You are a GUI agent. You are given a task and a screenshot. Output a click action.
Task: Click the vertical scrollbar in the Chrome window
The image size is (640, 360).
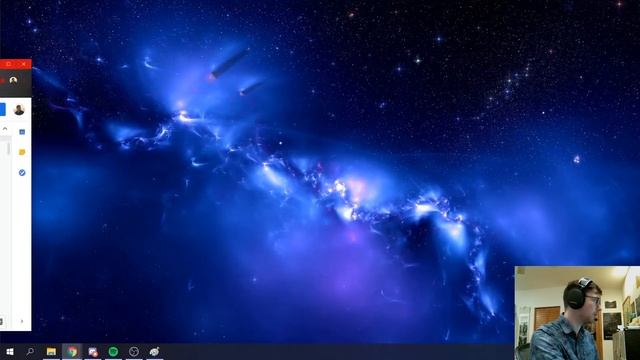click(8, 149)
